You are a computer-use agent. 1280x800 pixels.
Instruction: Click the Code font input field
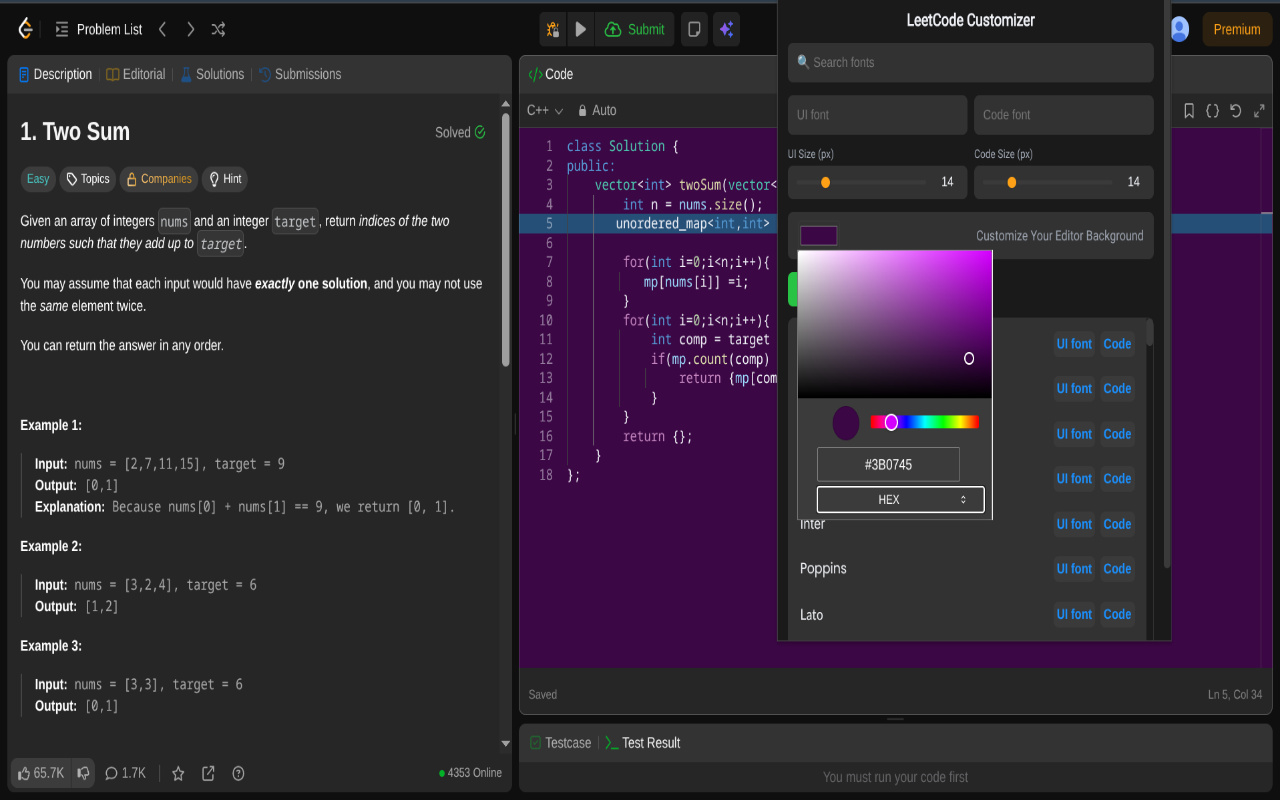1064,115
